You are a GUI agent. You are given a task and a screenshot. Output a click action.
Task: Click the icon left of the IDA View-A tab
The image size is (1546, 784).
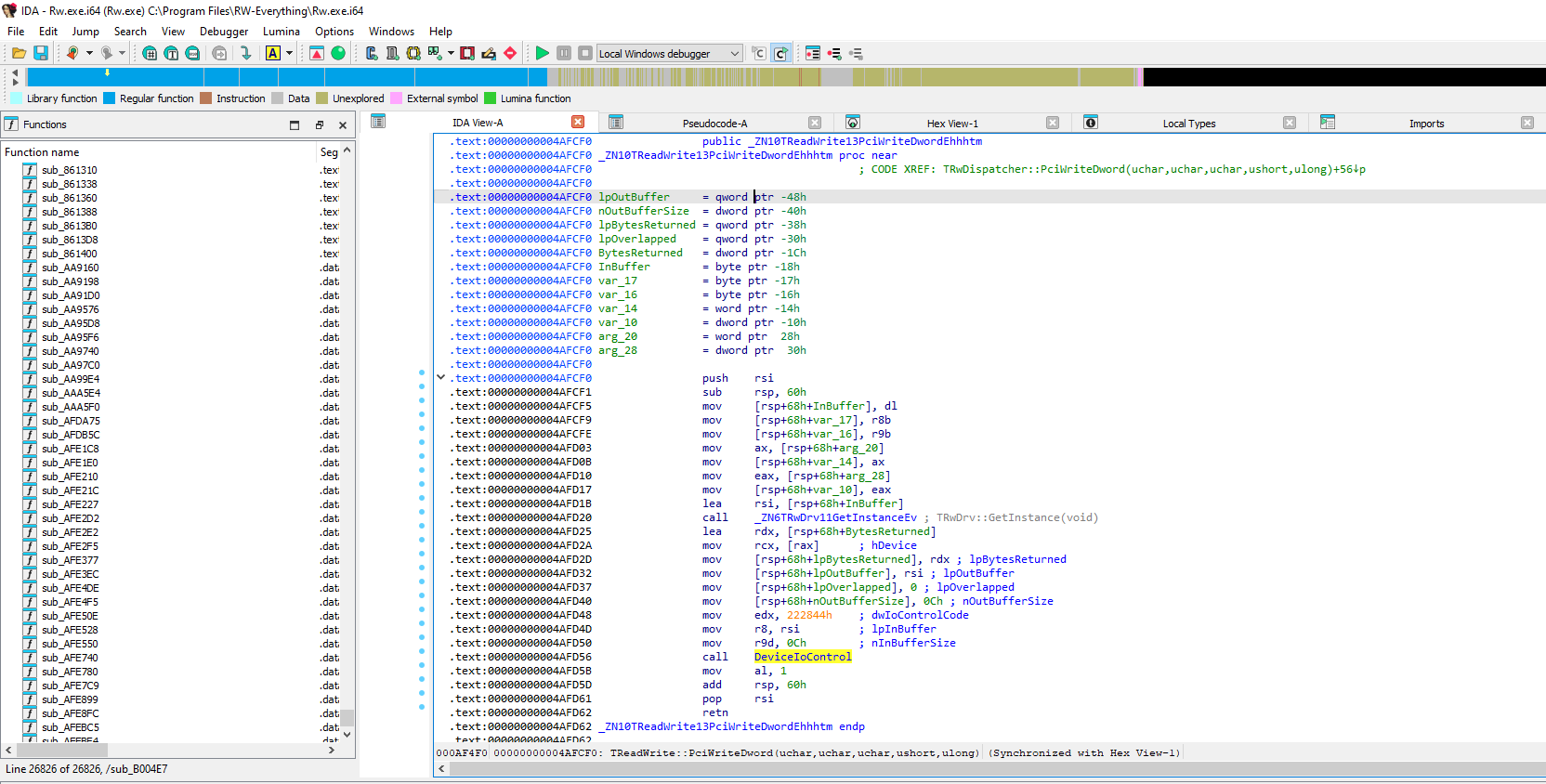tap(378, 122)
